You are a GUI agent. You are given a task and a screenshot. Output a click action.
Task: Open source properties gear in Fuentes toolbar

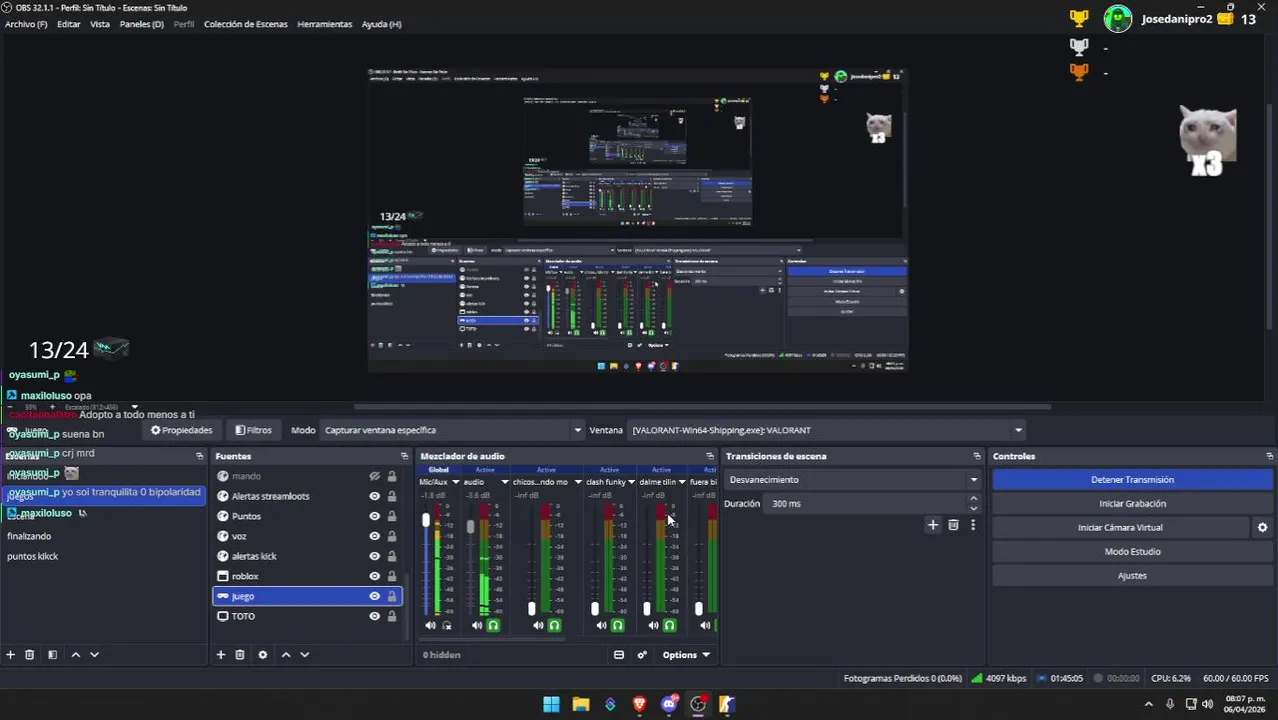coord(263,654)
